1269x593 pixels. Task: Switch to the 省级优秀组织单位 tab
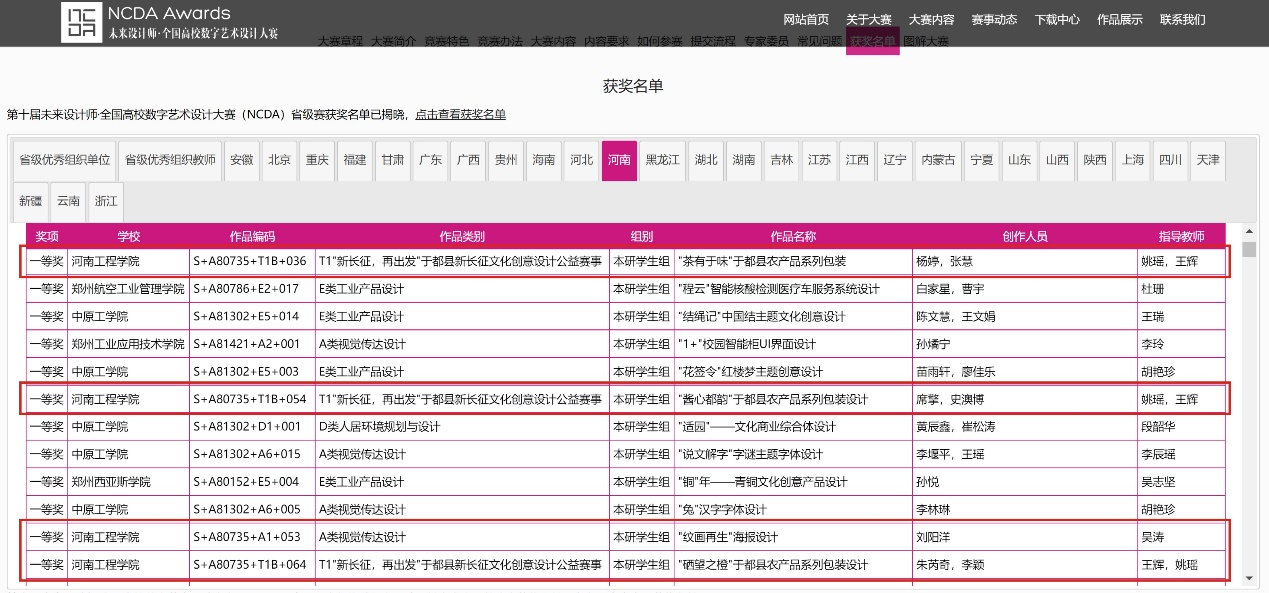pos(65,161)
